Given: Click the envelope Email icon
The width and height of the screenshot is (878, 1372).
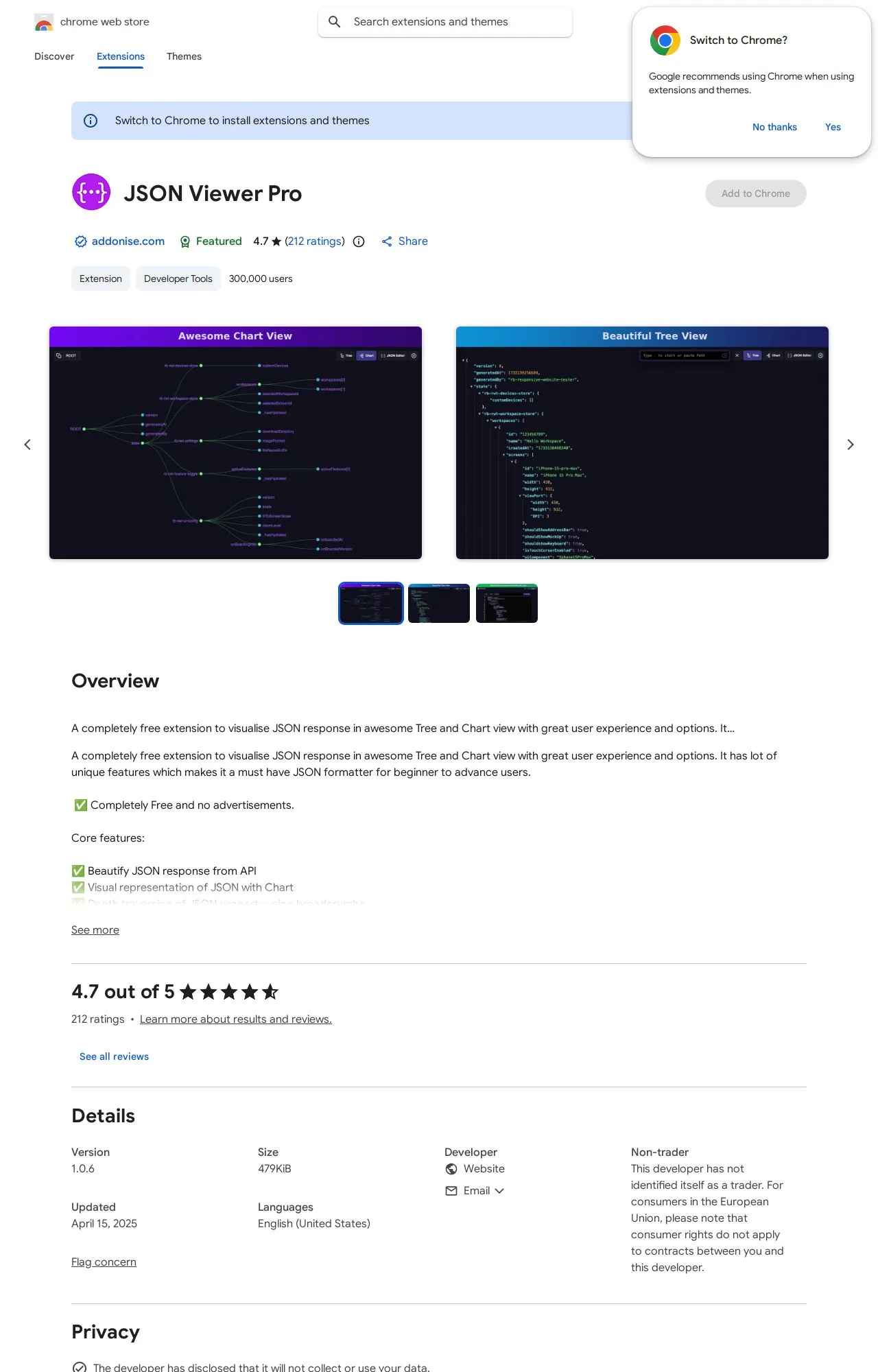Looking at the screenshot, I should tap(451, 1191).
